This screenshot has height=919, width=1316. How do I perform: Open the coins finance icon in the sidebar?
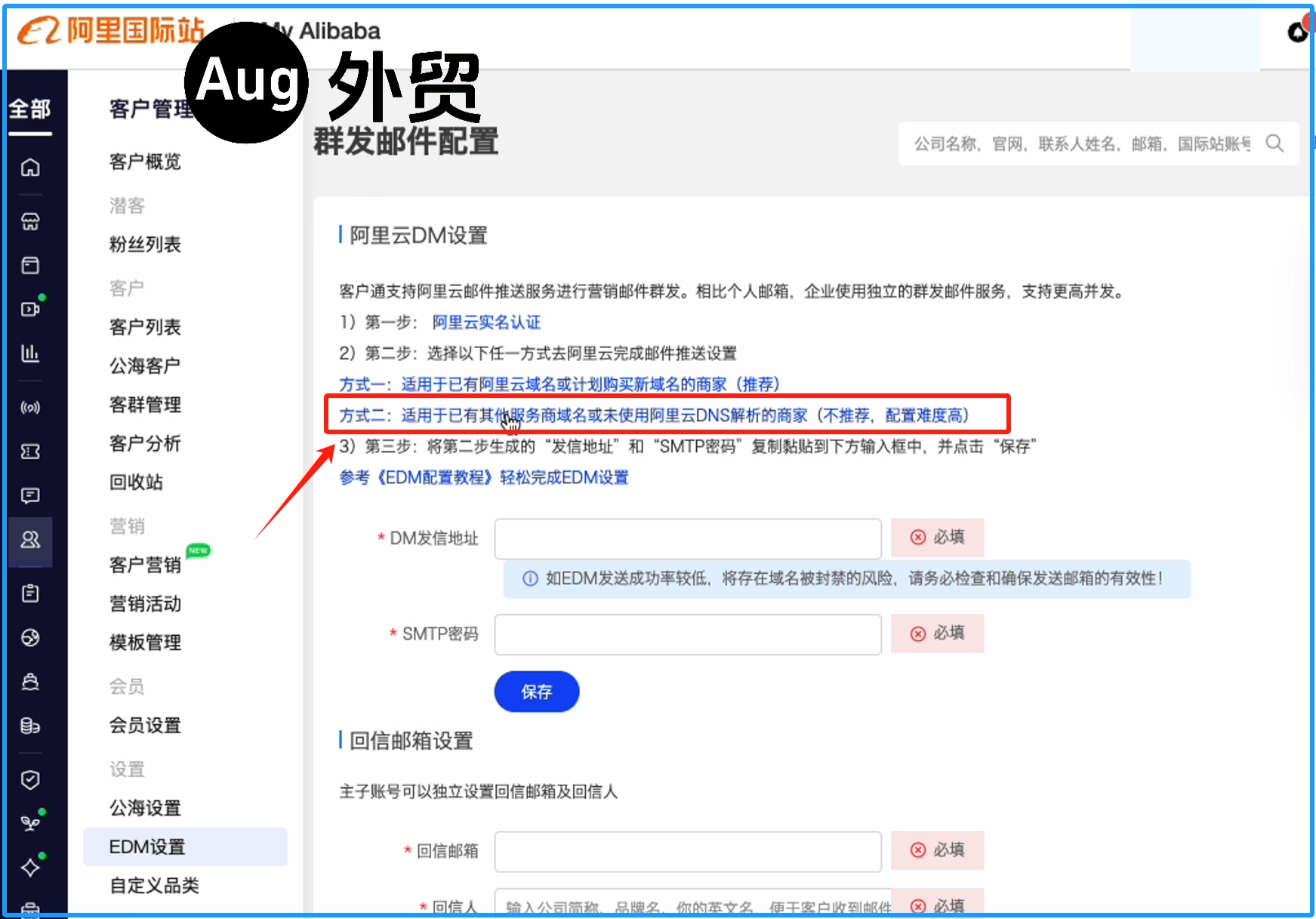point(30,726)
